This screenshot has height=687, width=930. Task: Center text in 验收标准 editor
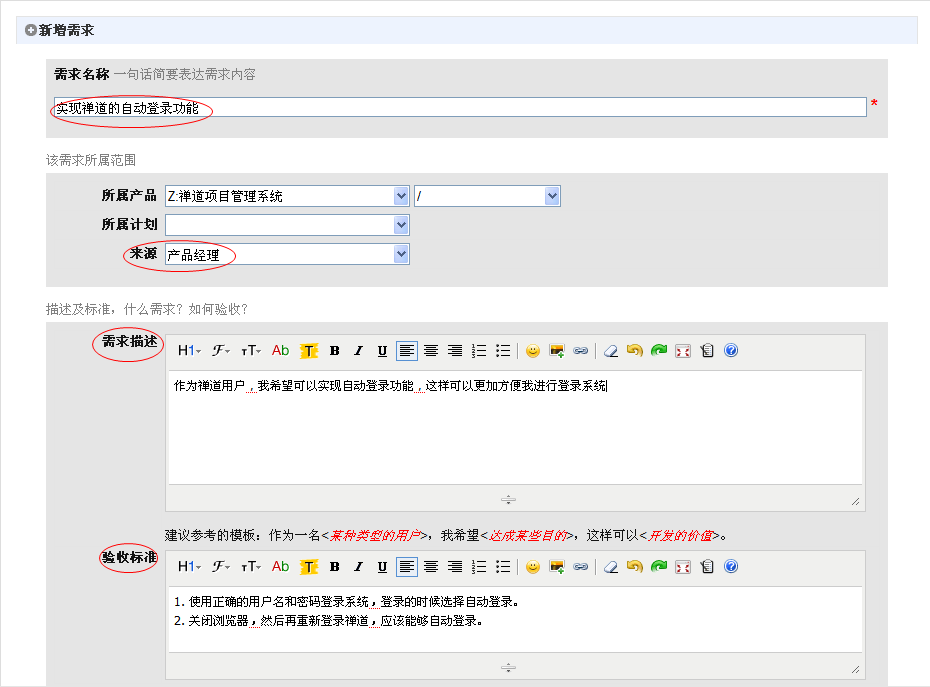(x=431, y=567)
